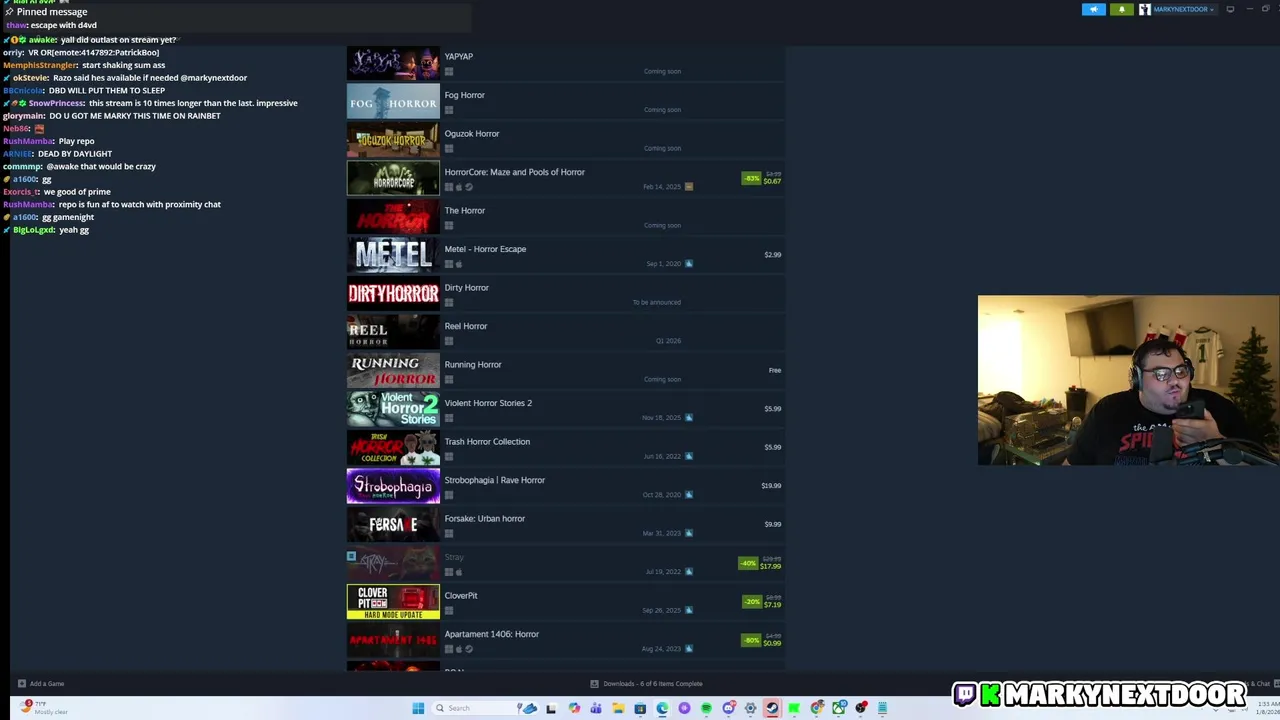Click Apartament 1406: Horror title
The width and height of the screenshot is (1280, 720).
(491, 634)
